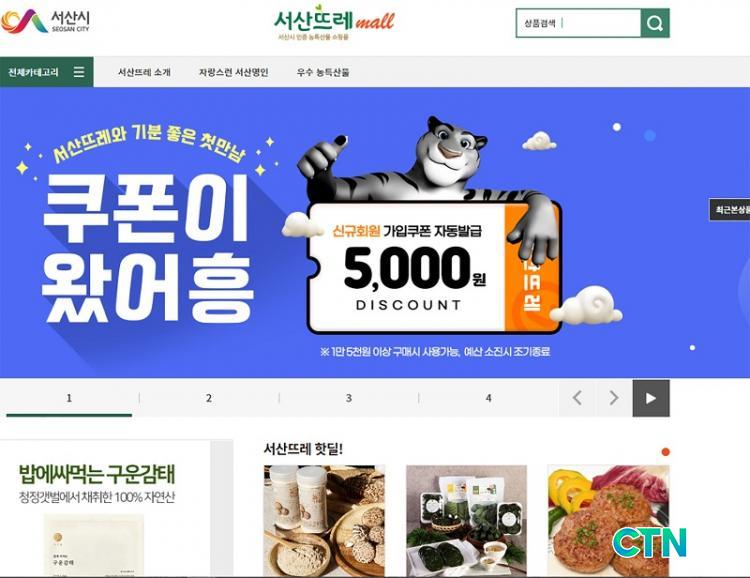The image size is (750, 578).
Task: Go to the next banner slide arrow
Action: pyautogui.click(x=614, y=398)
